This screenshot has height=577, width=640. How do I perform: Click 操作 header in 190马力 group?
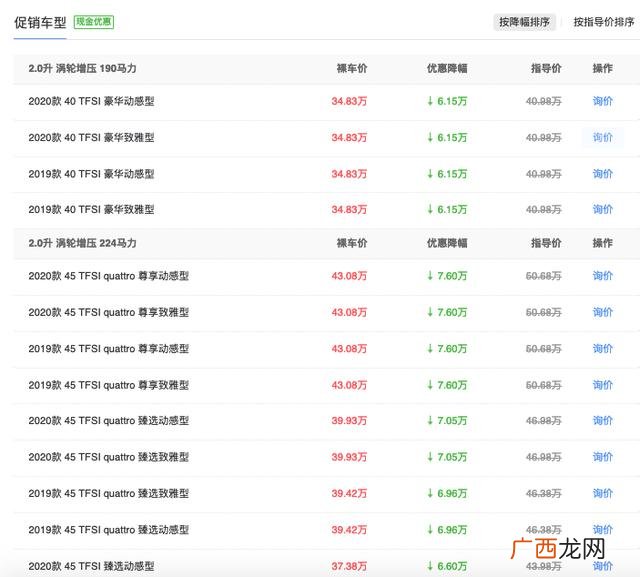point(602,68)
